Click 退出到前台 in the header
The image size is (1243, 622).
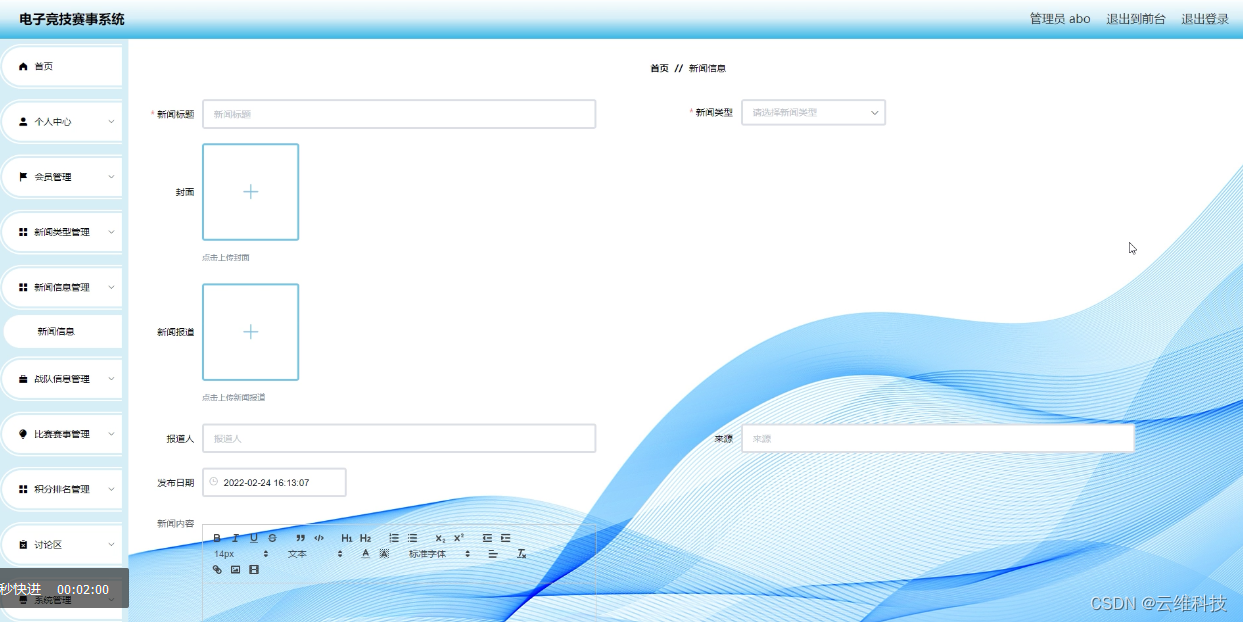(1136, 19)
